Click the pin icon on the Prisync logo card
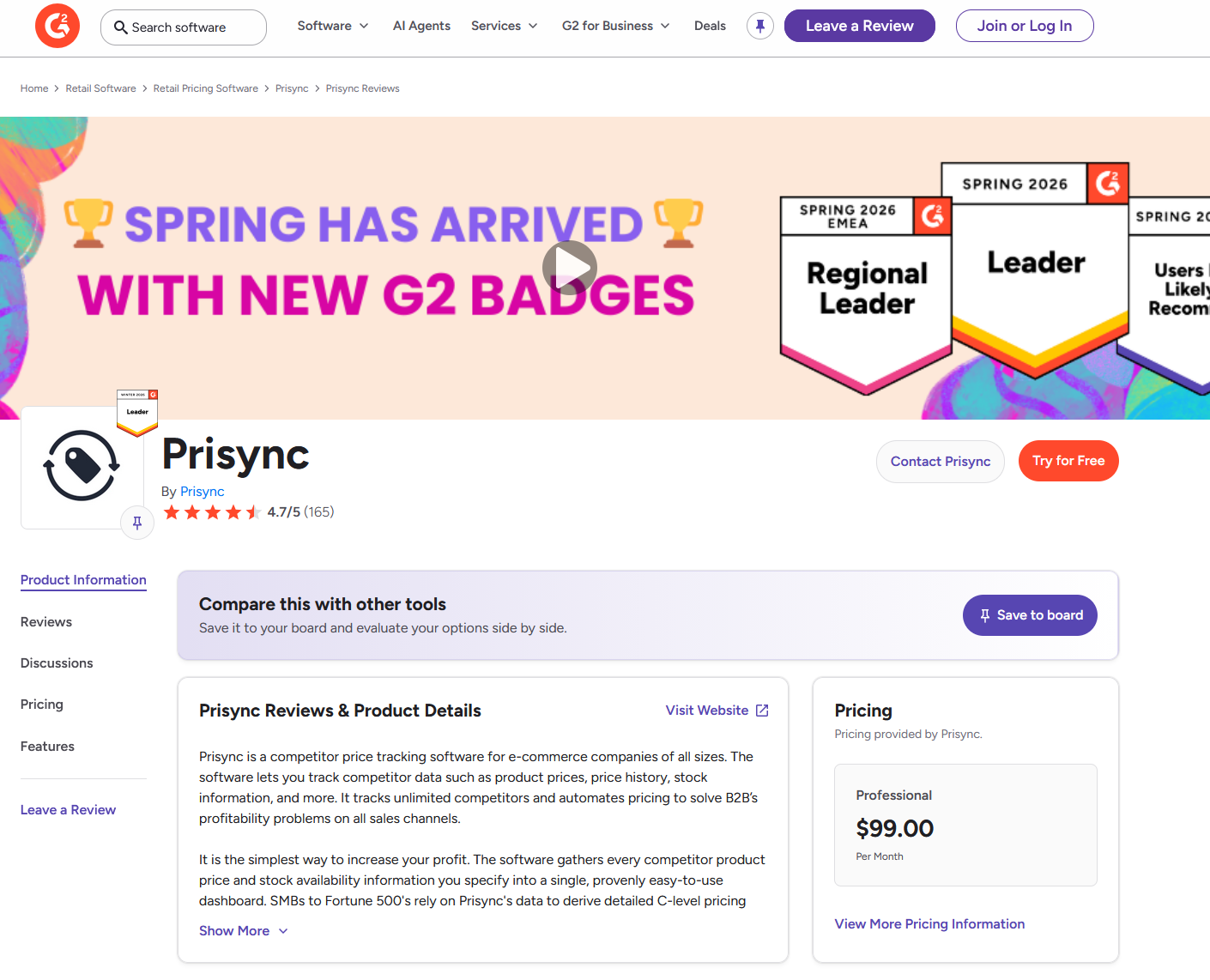This screenshot has height=980, width=1210. coord(136,522)
